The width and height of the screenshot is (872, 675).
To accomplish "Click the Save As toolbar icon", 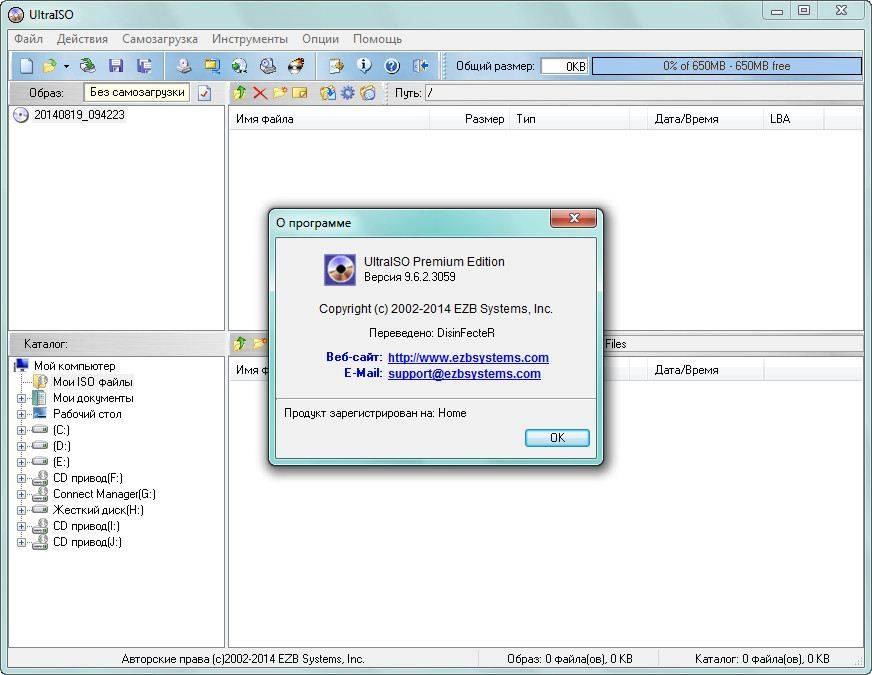I will pos(145,66).
